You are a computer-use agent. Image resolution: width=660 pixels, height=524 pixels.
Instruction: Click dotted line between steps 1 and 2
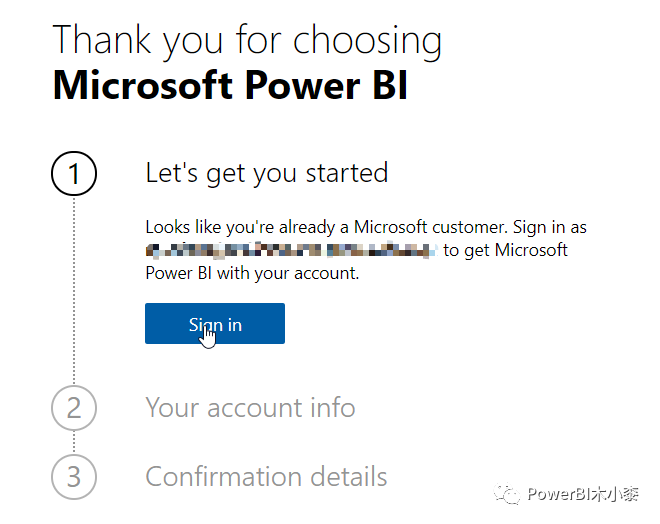[x=74, y=290]
